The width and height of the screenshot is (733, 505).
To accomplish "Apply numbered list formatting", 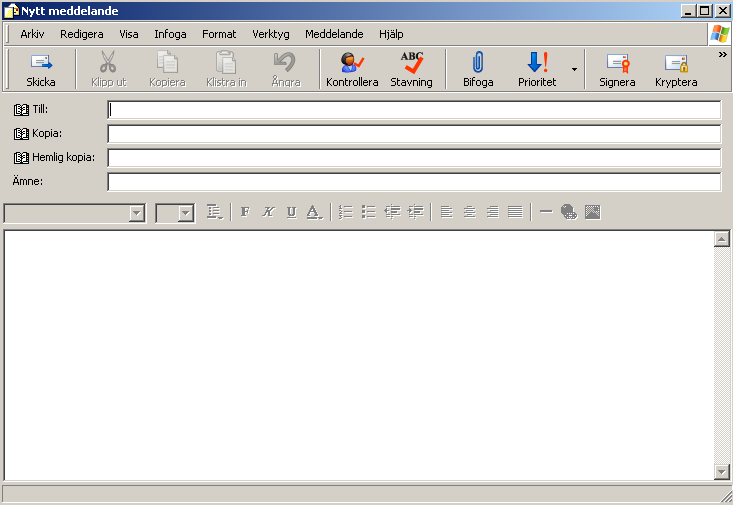I will tap(346, 212).
